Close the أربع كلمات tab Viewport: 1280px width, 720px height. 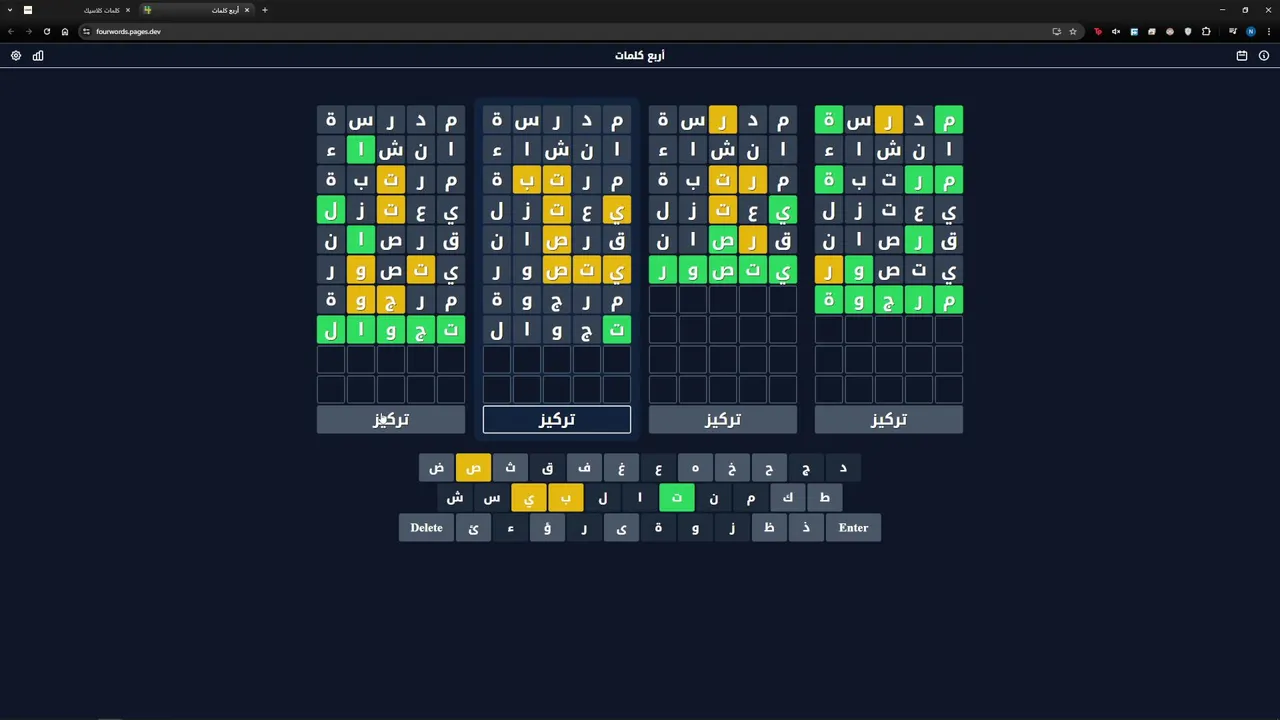(247, 10)
